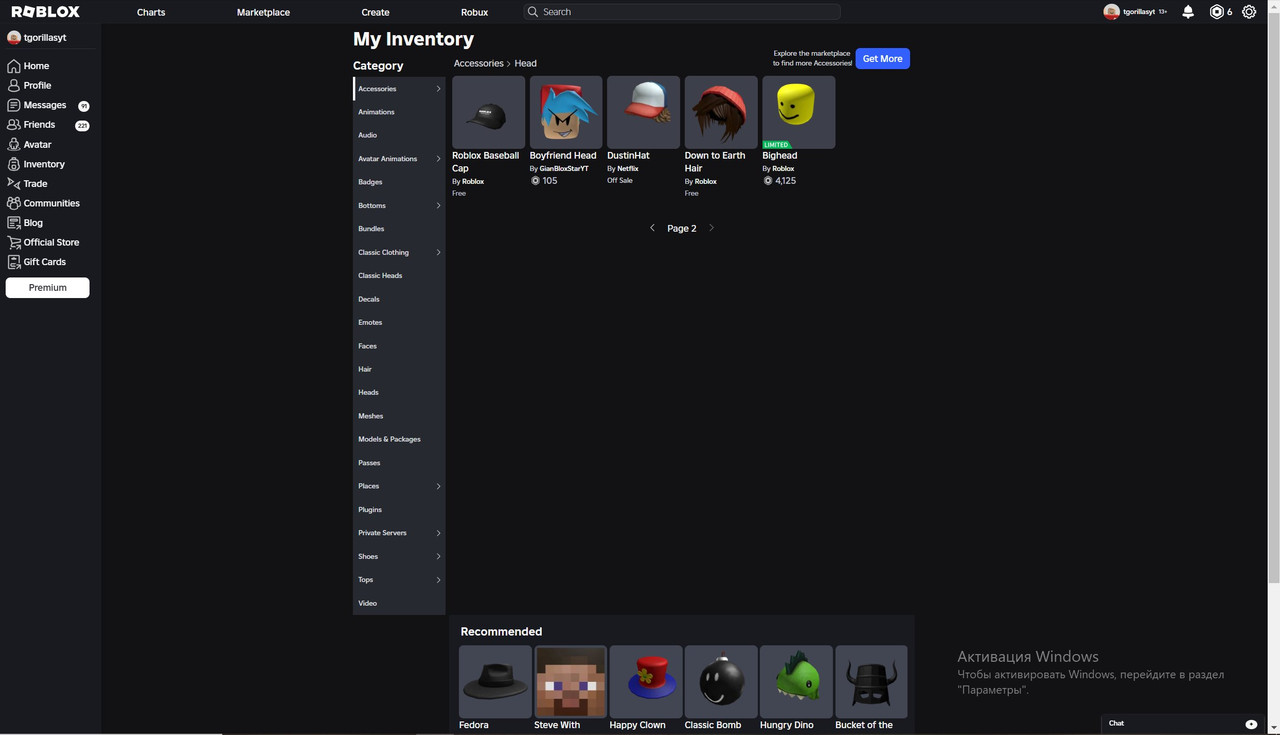Expand the Bottoms category
Image resolution: width=1280 pixels, height=735 pixels.
click(438, 206)
